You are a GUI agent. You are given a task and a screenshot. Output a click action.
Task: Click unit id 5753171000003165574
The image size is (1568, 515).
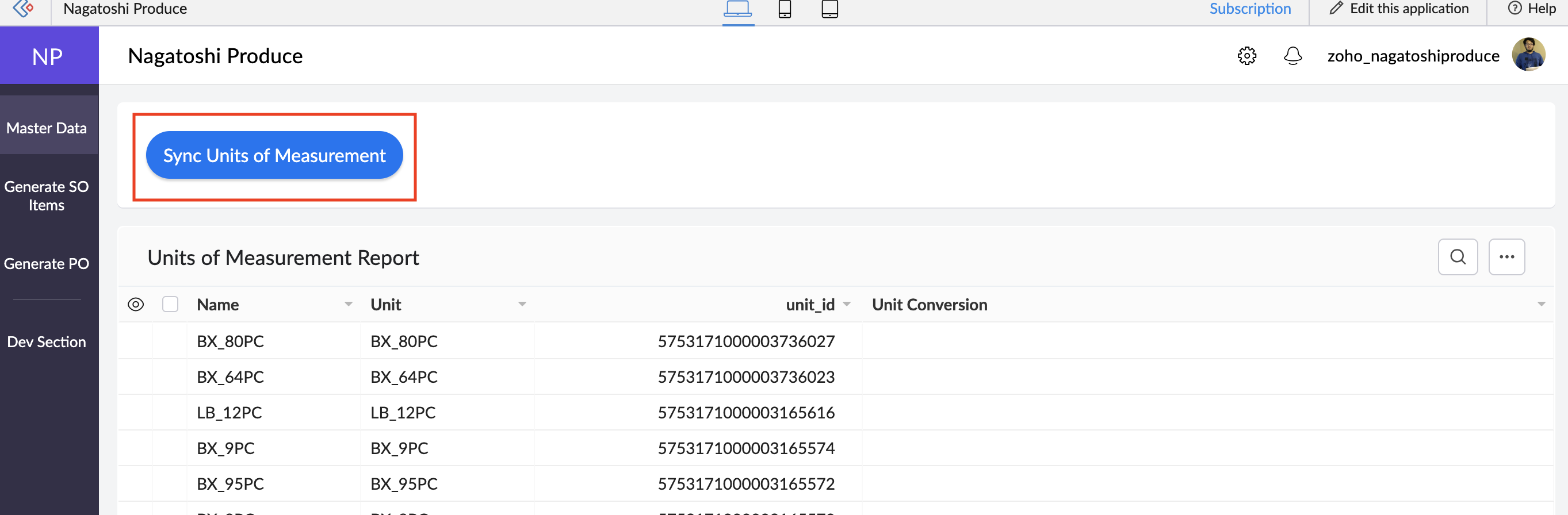(745, 449)
